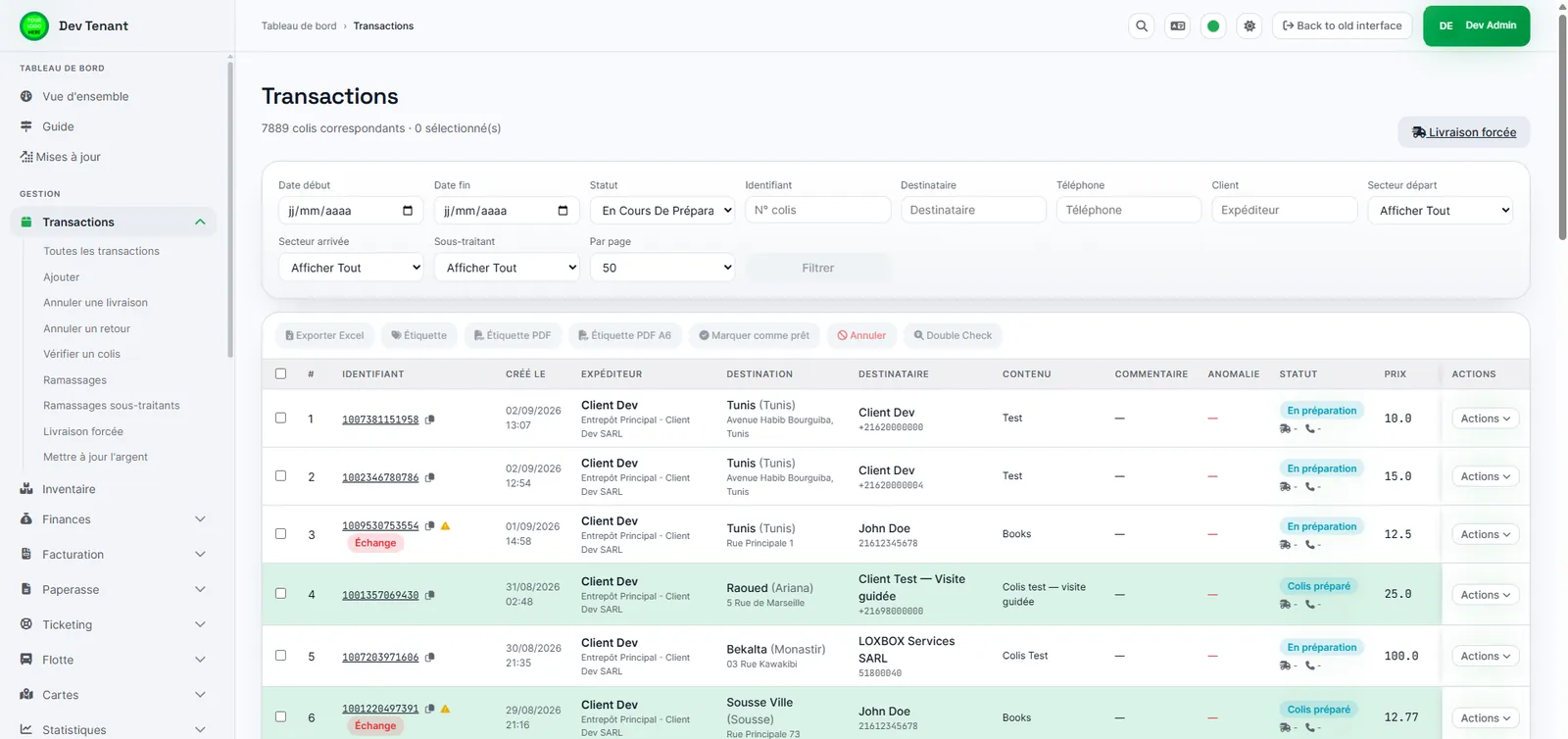Screen dimensions: 1568x739
Task: Open Vue d'ensemble in sidebar
Action: (x=85, y=96)
